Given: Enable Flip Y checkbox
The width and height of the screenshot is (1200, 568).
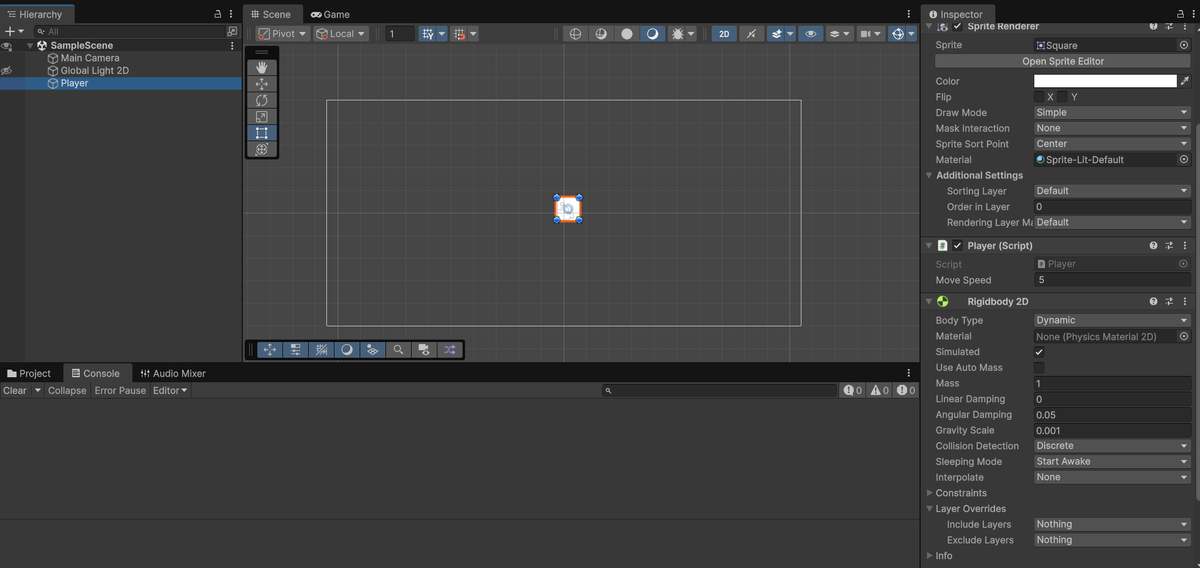Looking at the screenshot, I should click(1064, 97).
